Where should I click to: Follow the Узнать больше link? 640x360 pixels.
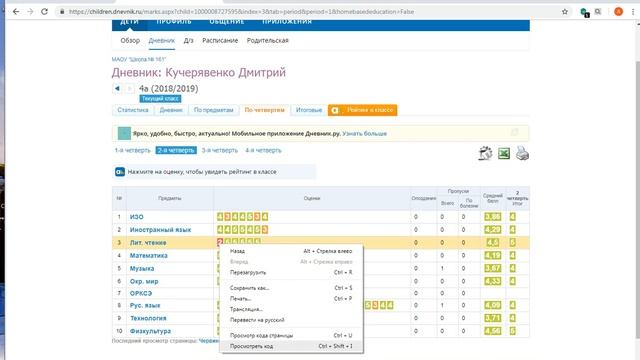click(x=364, y=133)
